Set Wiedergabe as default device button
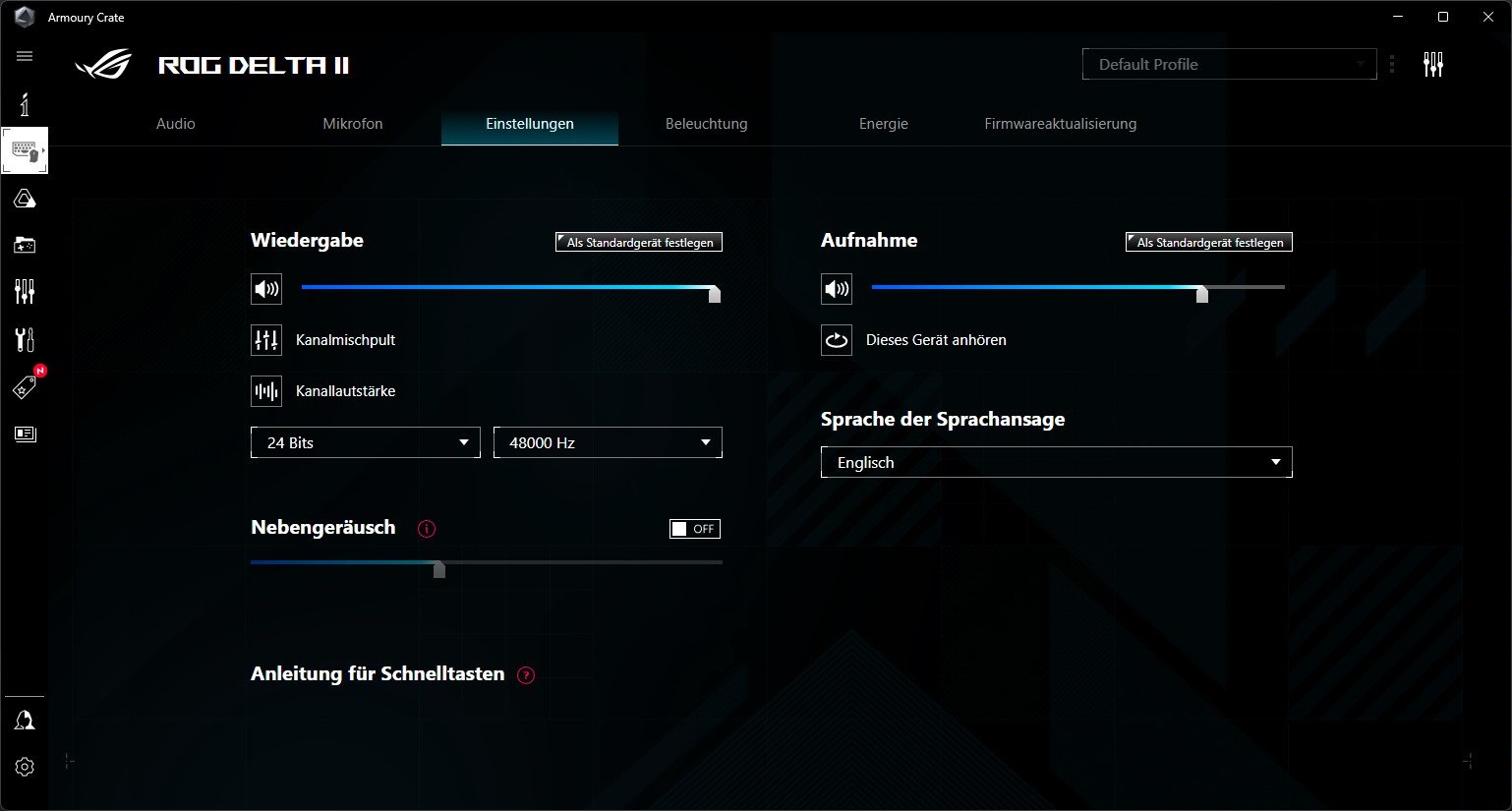The height and width of the screenshot is (811, 1512). (x=639, y=242)
